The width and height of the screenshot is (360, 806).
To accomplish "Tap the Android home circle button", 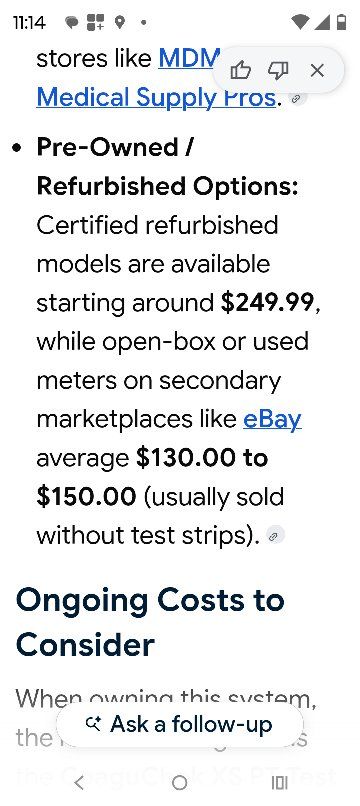I will pos(179,783).
